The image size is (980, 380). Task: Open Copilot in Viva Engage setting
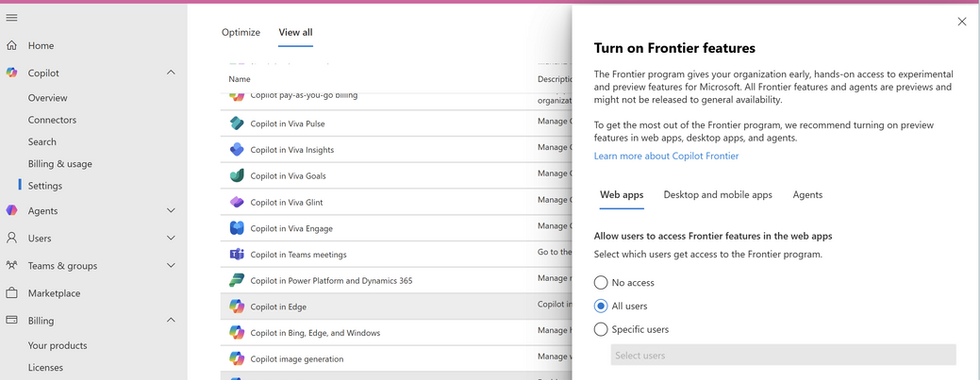291,229
